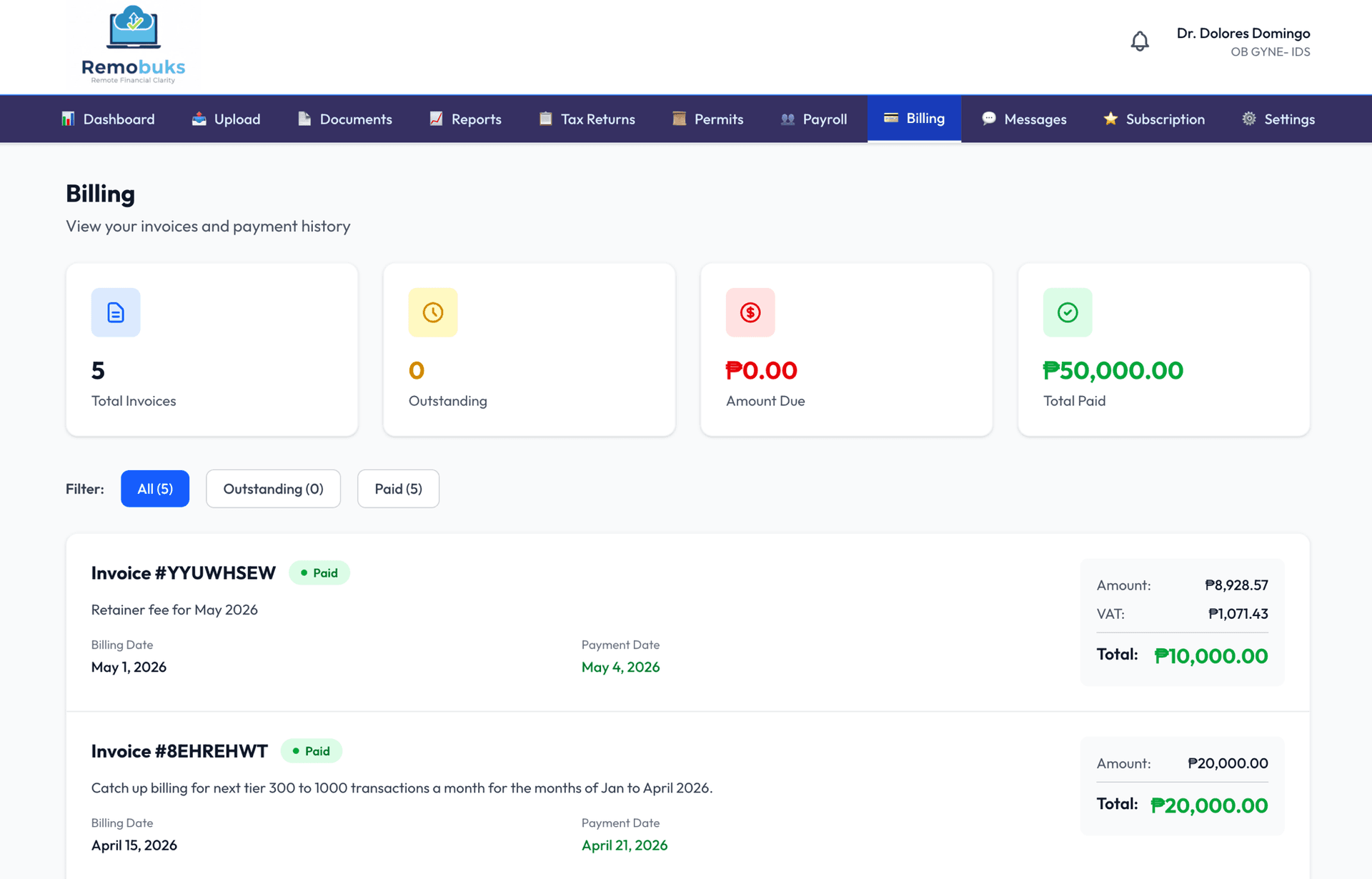Click the Total Invoices count 5

pos(98,370)
